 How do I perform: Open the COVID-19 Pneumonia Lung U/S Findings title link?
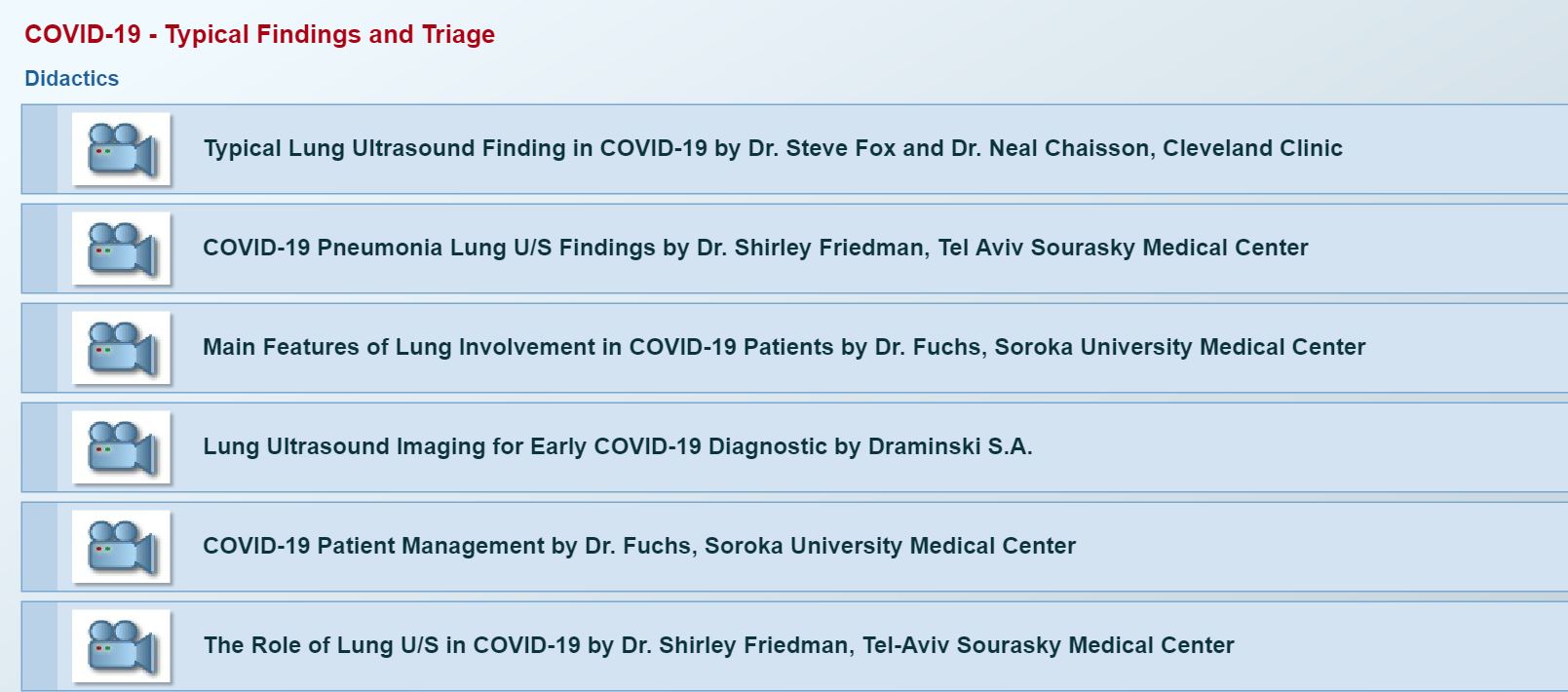coord(755,248)
